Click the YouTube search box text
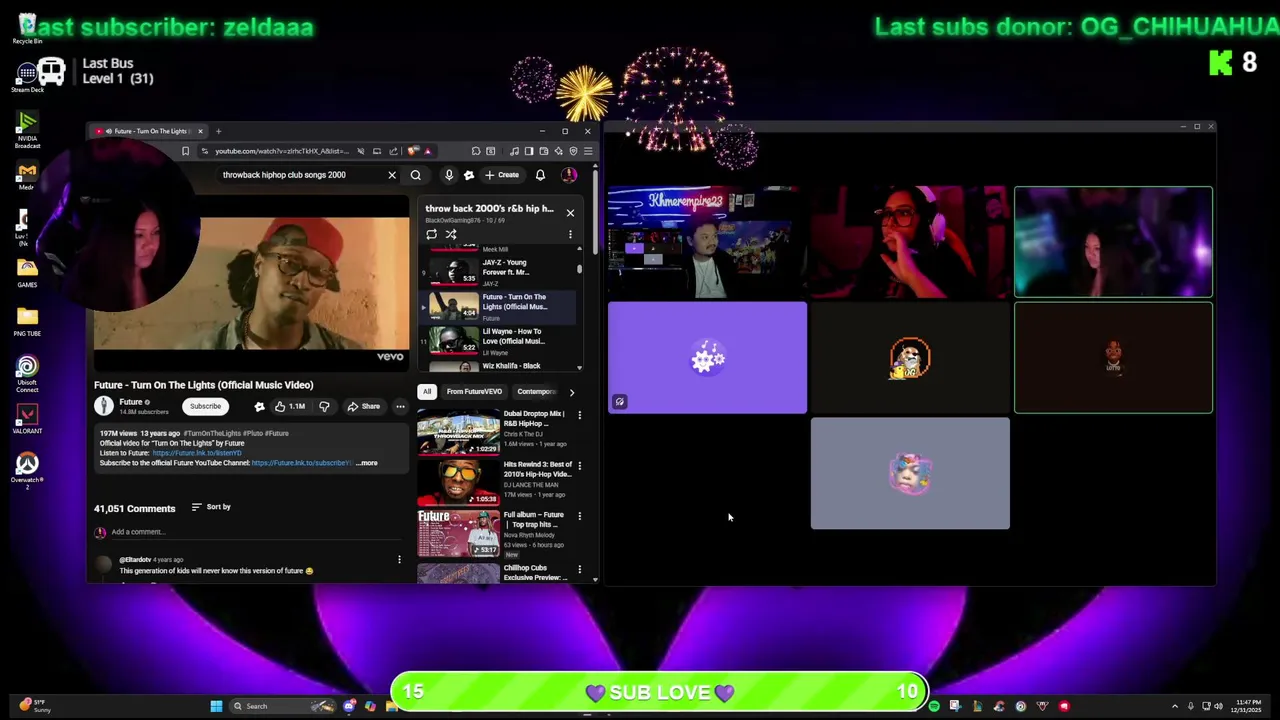The height and width of the screenshot is (720, 1280). [x=284, y=175]
